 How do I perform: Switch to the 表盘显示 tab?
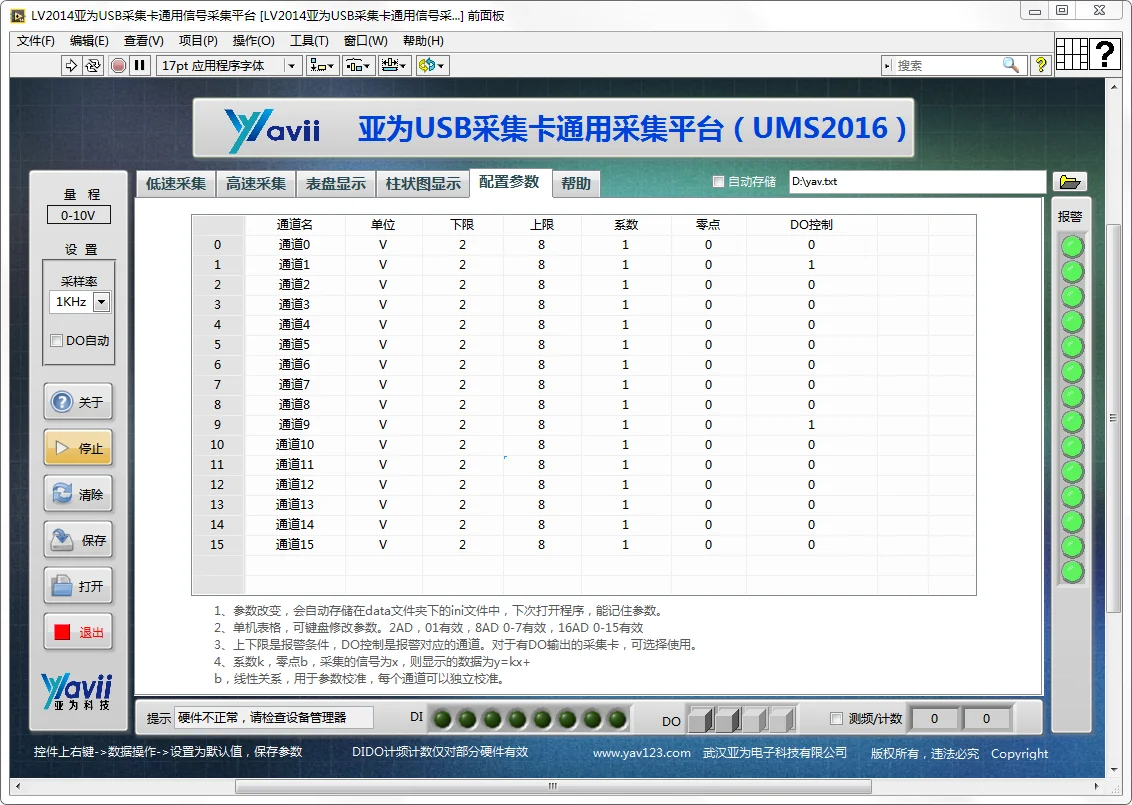(x=336, y=184)
